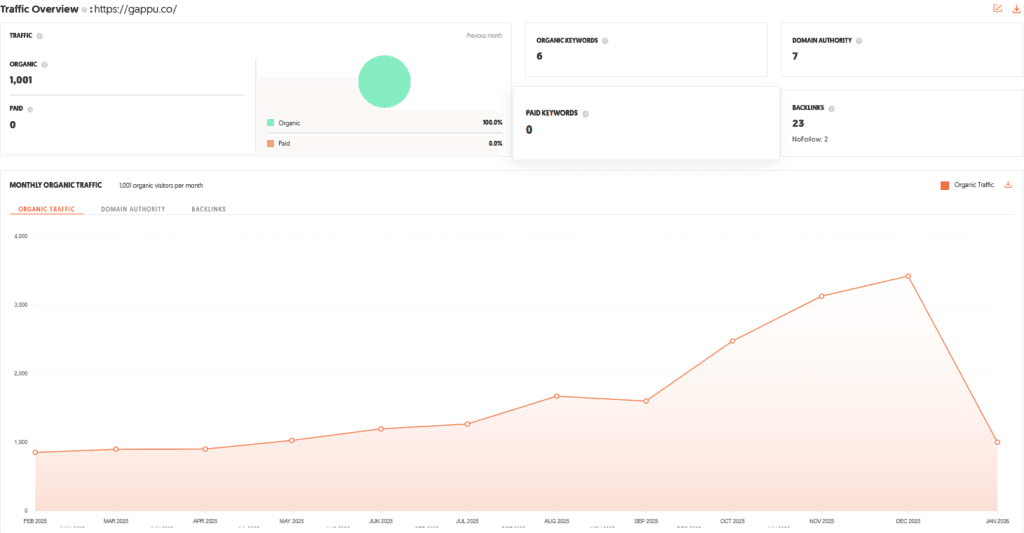Select the ORGANIC TRAFFIC tab
1024x533 pixels.
tap(46, 209)
